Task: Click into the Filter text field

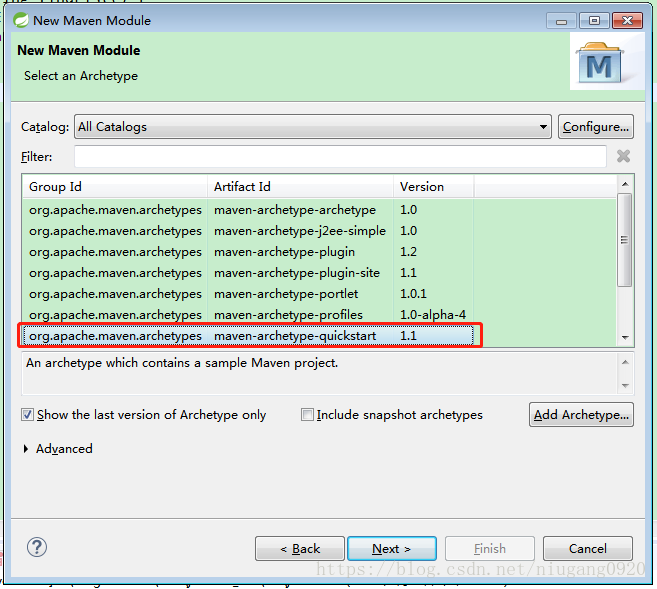Action: (340, 156)
